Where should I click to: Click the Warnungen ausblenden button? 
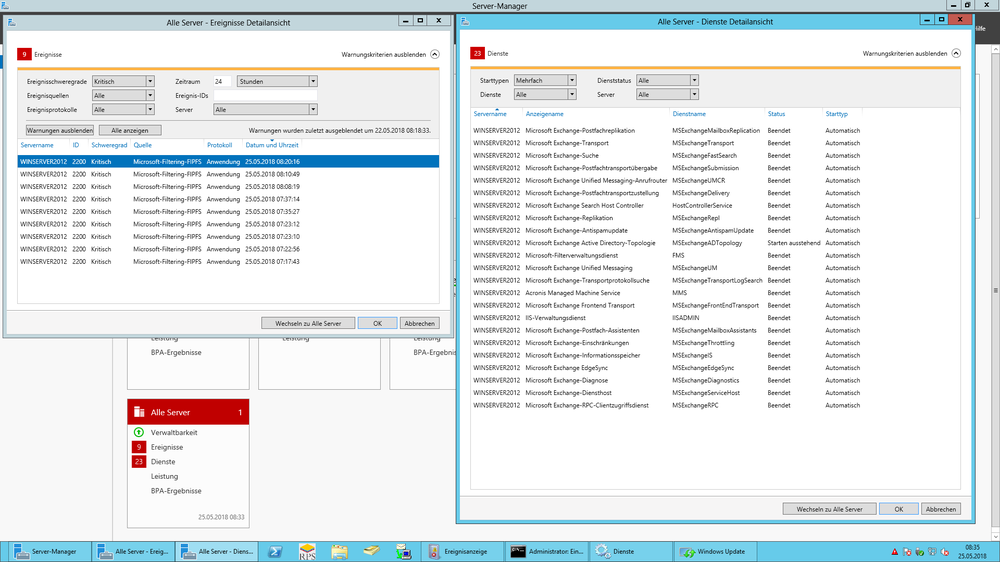point(60,130)
